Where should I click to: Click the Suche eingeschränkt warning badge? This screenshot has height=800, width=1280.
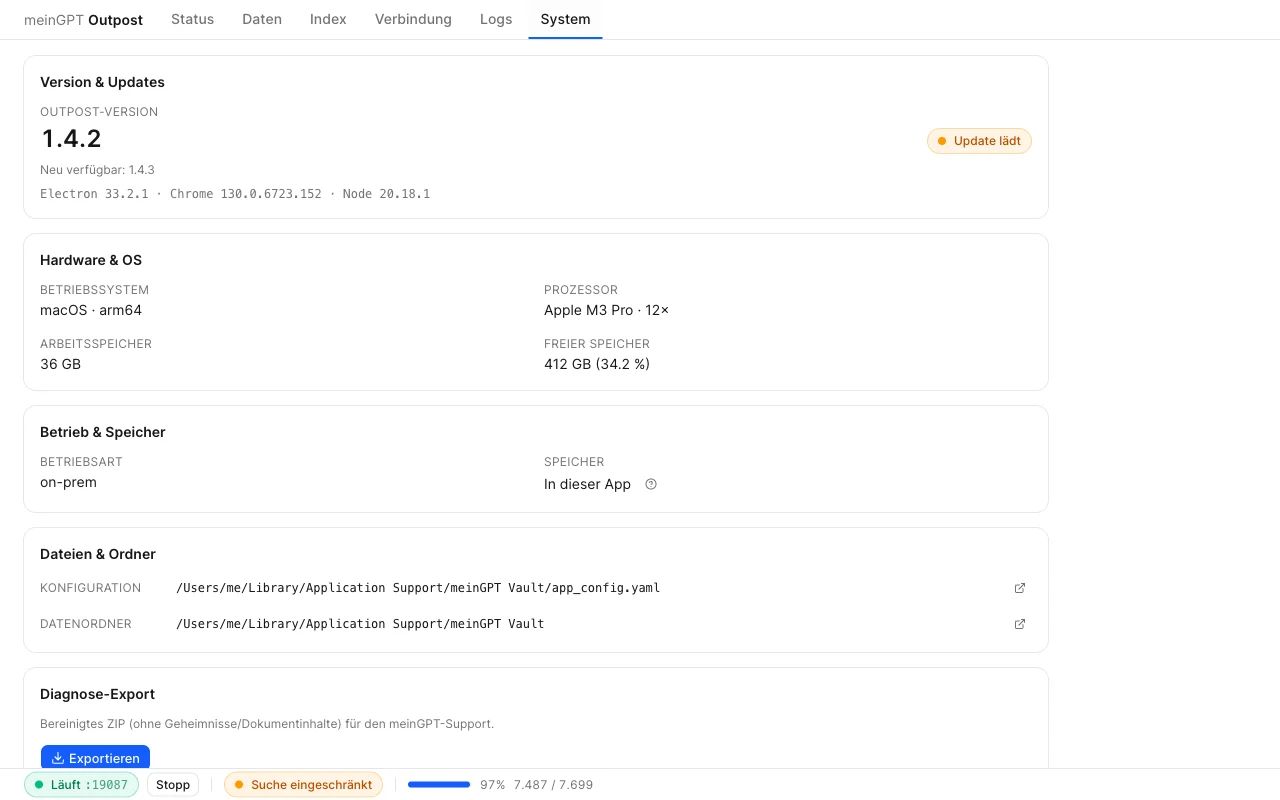point(303,785)
